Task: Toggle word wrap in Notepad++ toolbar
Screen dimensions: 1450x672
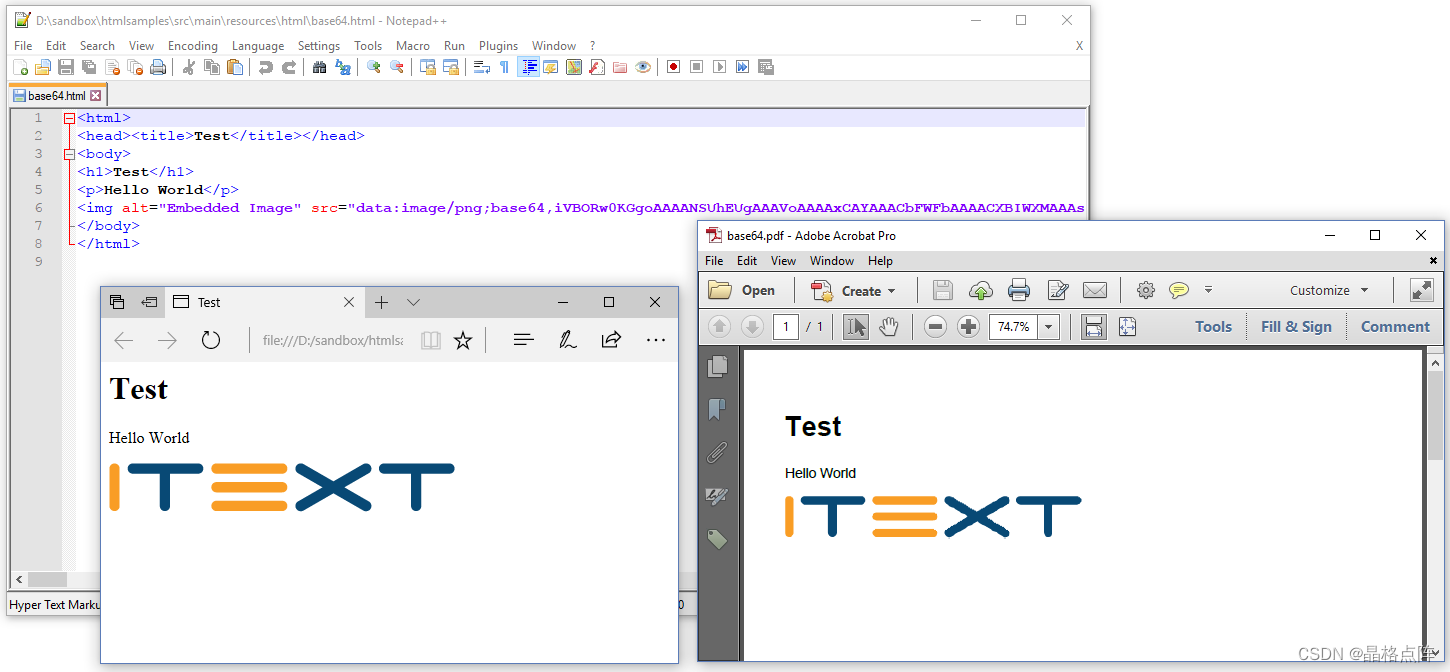Action: click(x=481, y=67)
